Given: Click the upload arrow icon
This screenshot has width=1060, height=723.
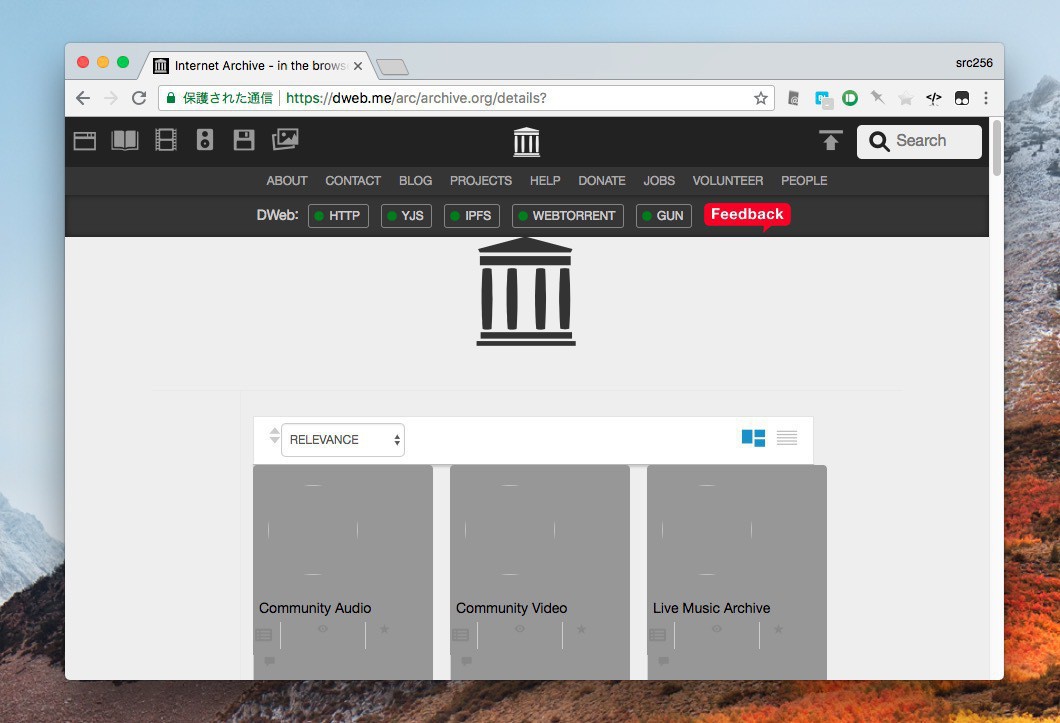Looking at the screenshot, I should pyautogui.click(x=830, y=141).
